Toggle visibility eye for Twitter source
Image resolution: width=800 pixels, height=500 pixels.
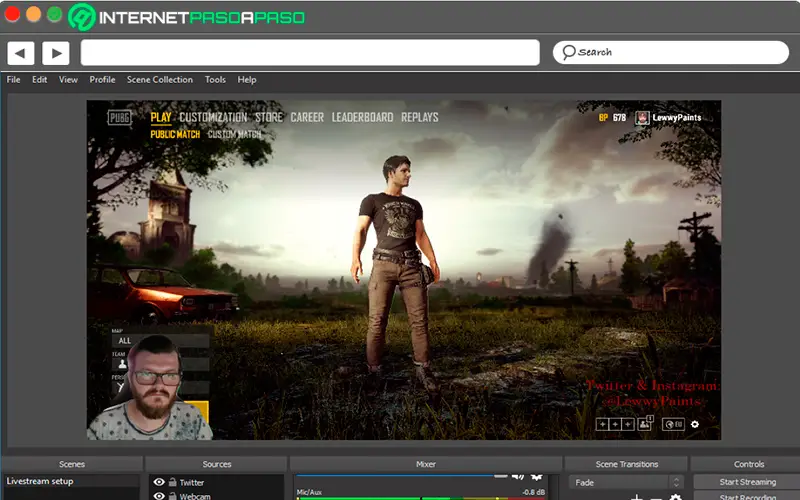click(159, 482)
